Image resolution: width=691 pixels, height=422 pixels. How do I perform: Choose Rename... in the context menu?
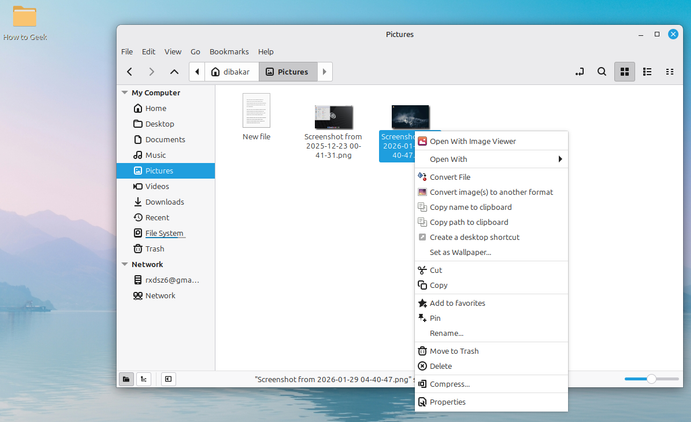pyautogui.click(x=491, y=333)
